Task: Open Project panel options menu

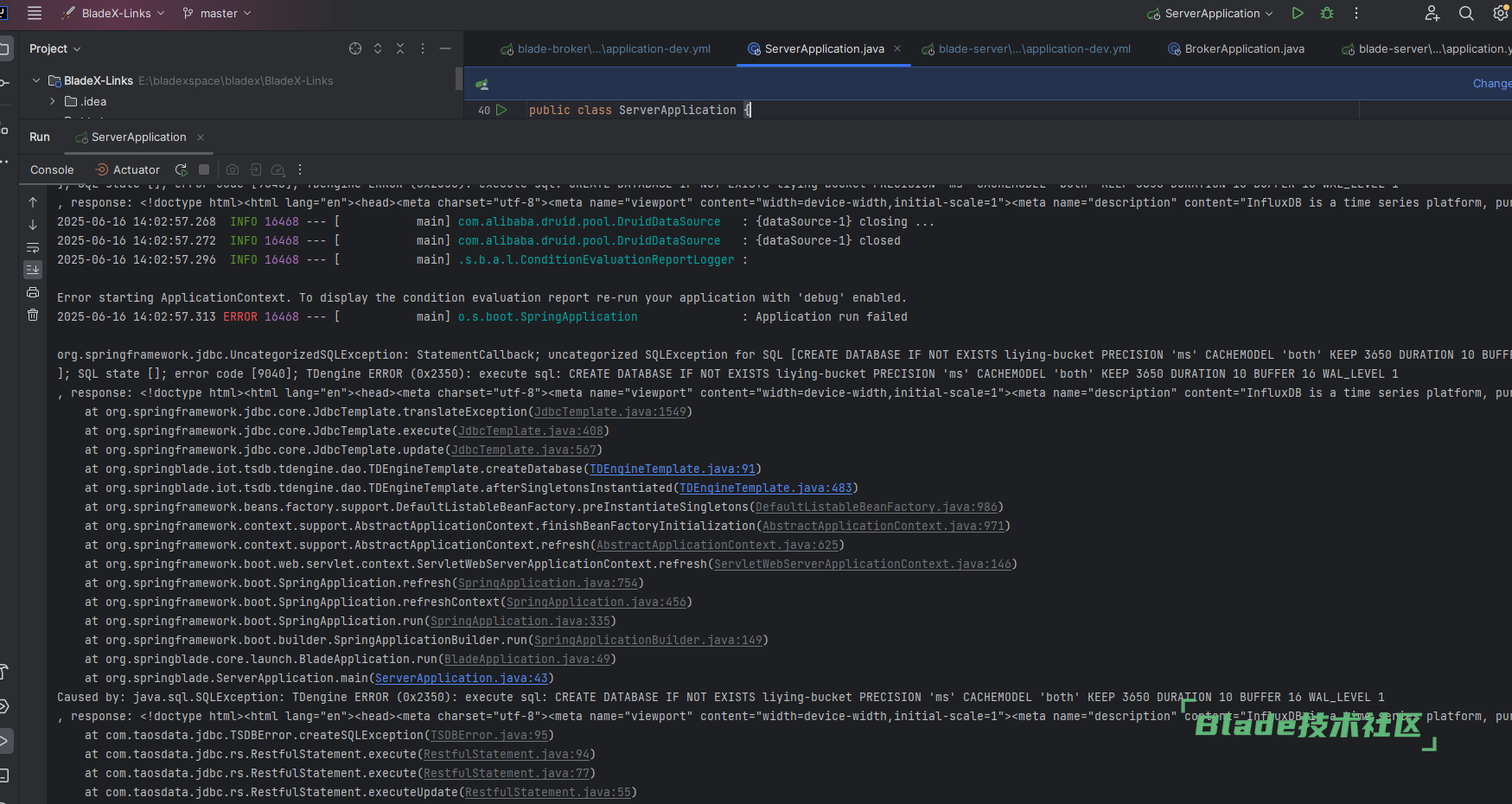Action: [x=423, y=48]
